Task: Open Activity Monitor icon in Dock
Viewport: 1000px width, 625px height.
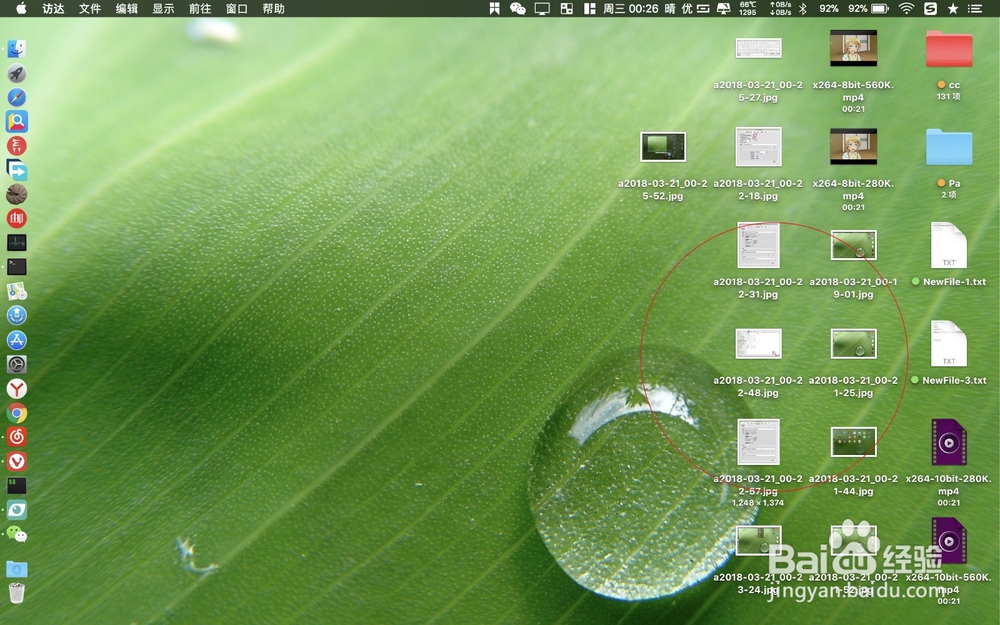Action: point(17,243)
